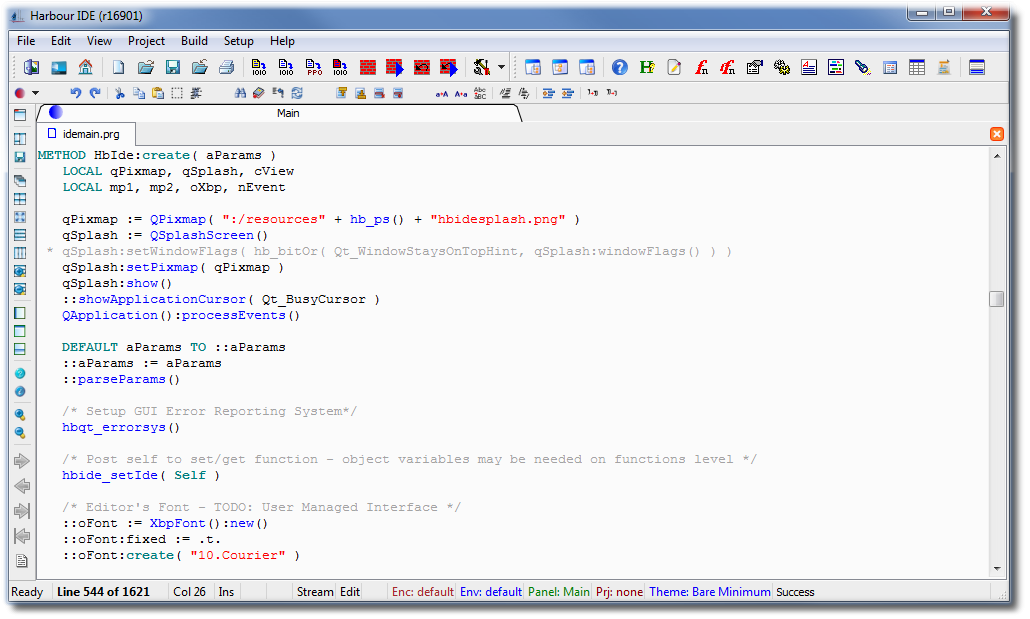Click the Undo arrow icon
The height and width of the screenshot is (619, 1030).
click(x=75, y=93)
